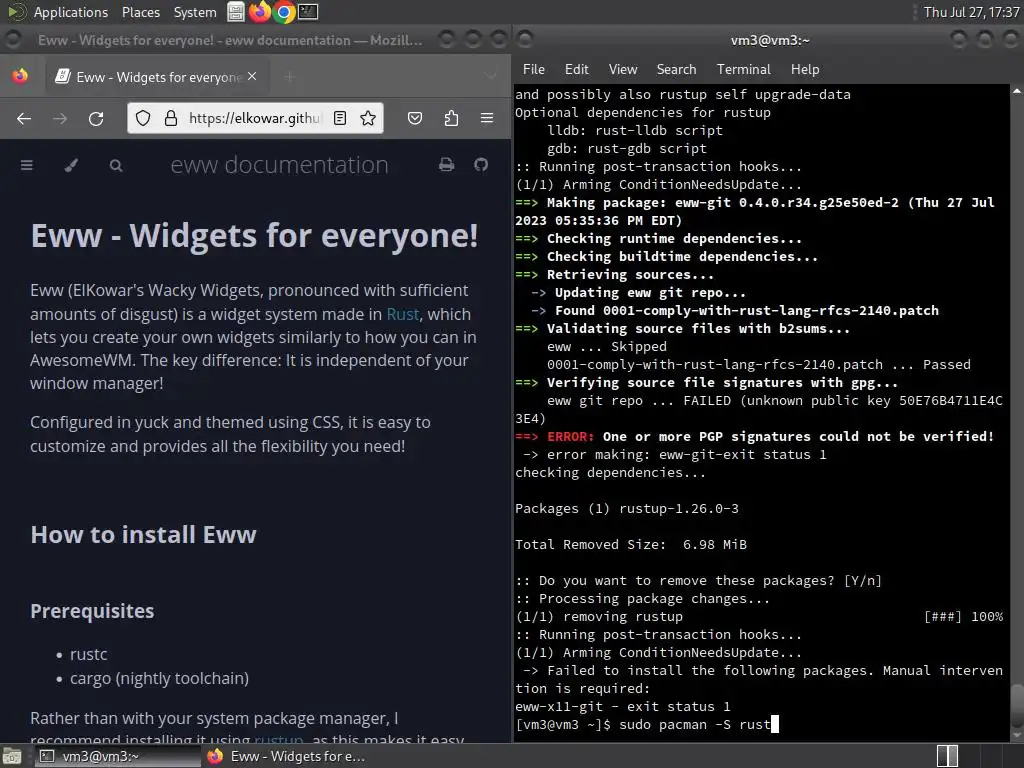
Task: Click 'cargo (nightly toolchain)' list item
Action: (159, 679)
